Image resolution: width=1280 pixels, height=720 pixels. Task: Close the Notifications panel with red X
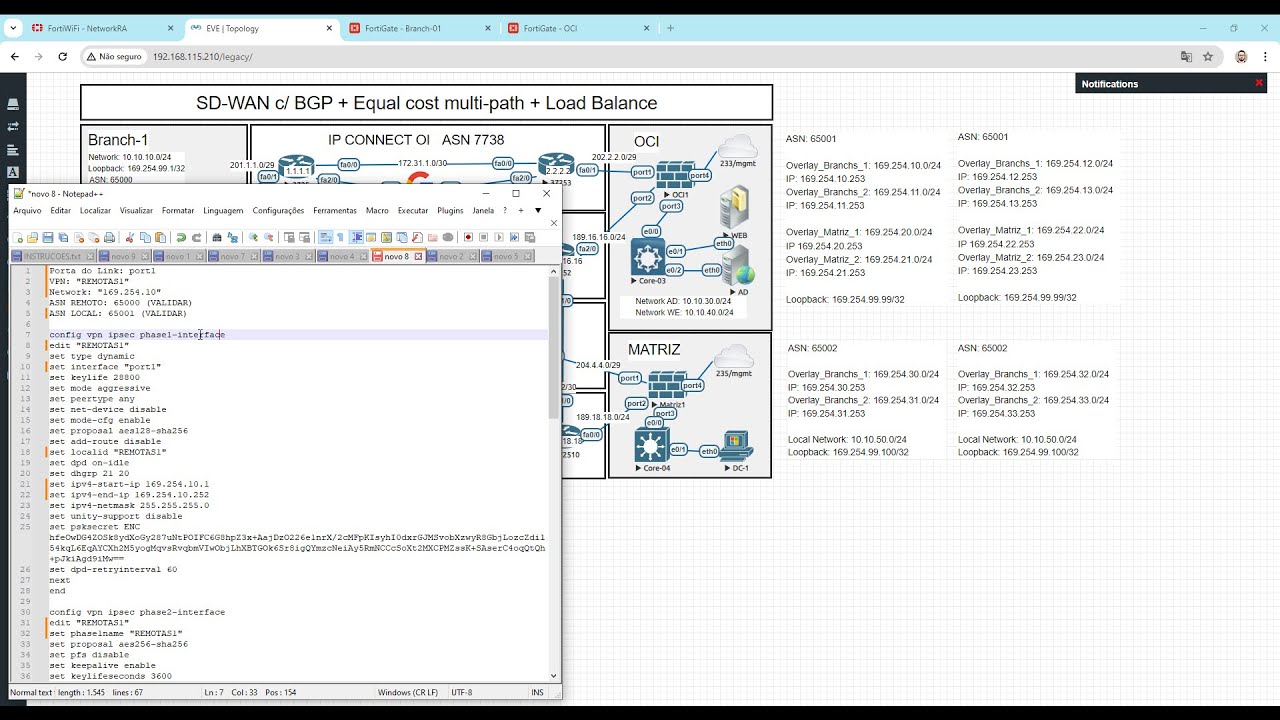point(1258,83)
